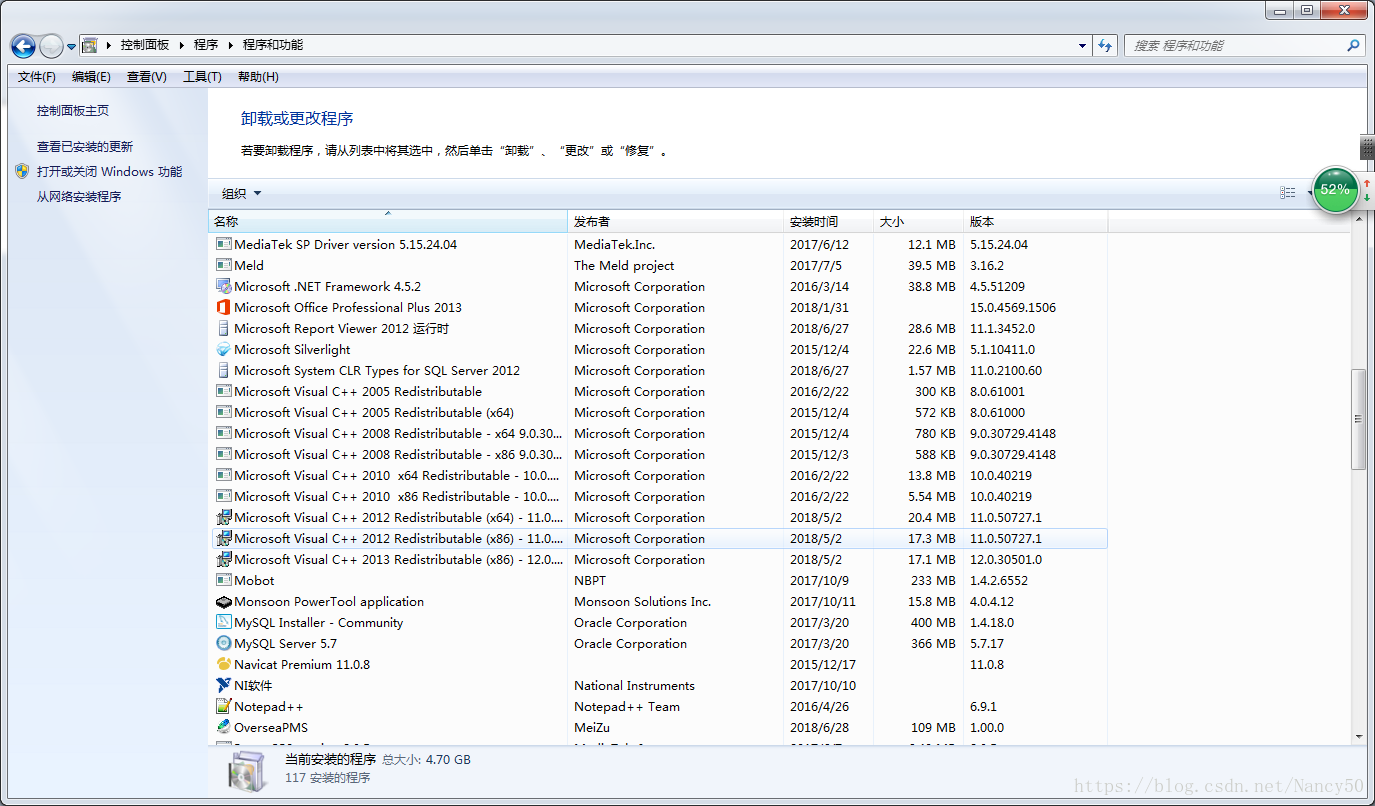Click the refresh button beside address bar

tap(1105, 45)
